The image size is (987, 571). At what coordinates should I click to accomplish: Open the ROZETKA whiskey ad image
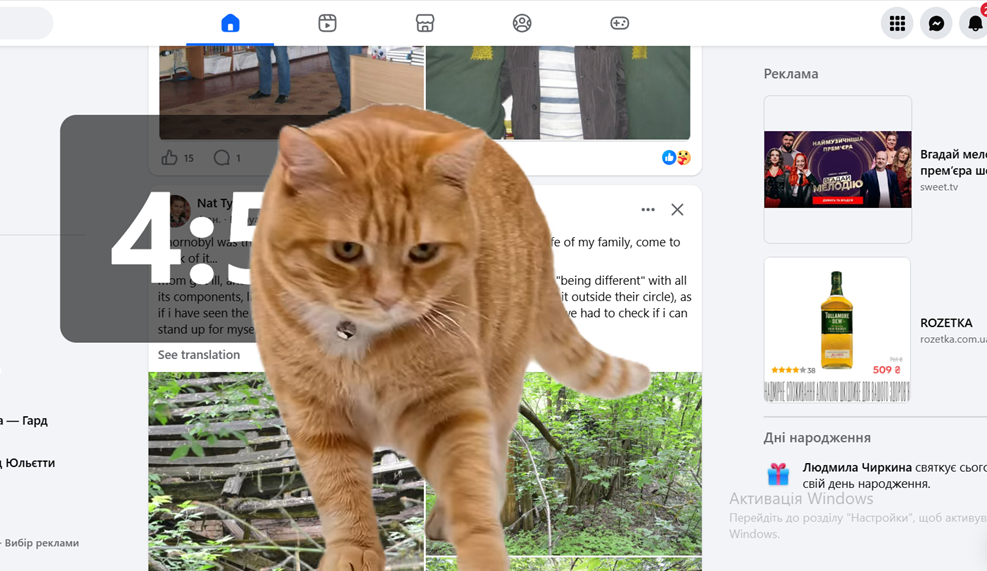[x=837, y=329]
